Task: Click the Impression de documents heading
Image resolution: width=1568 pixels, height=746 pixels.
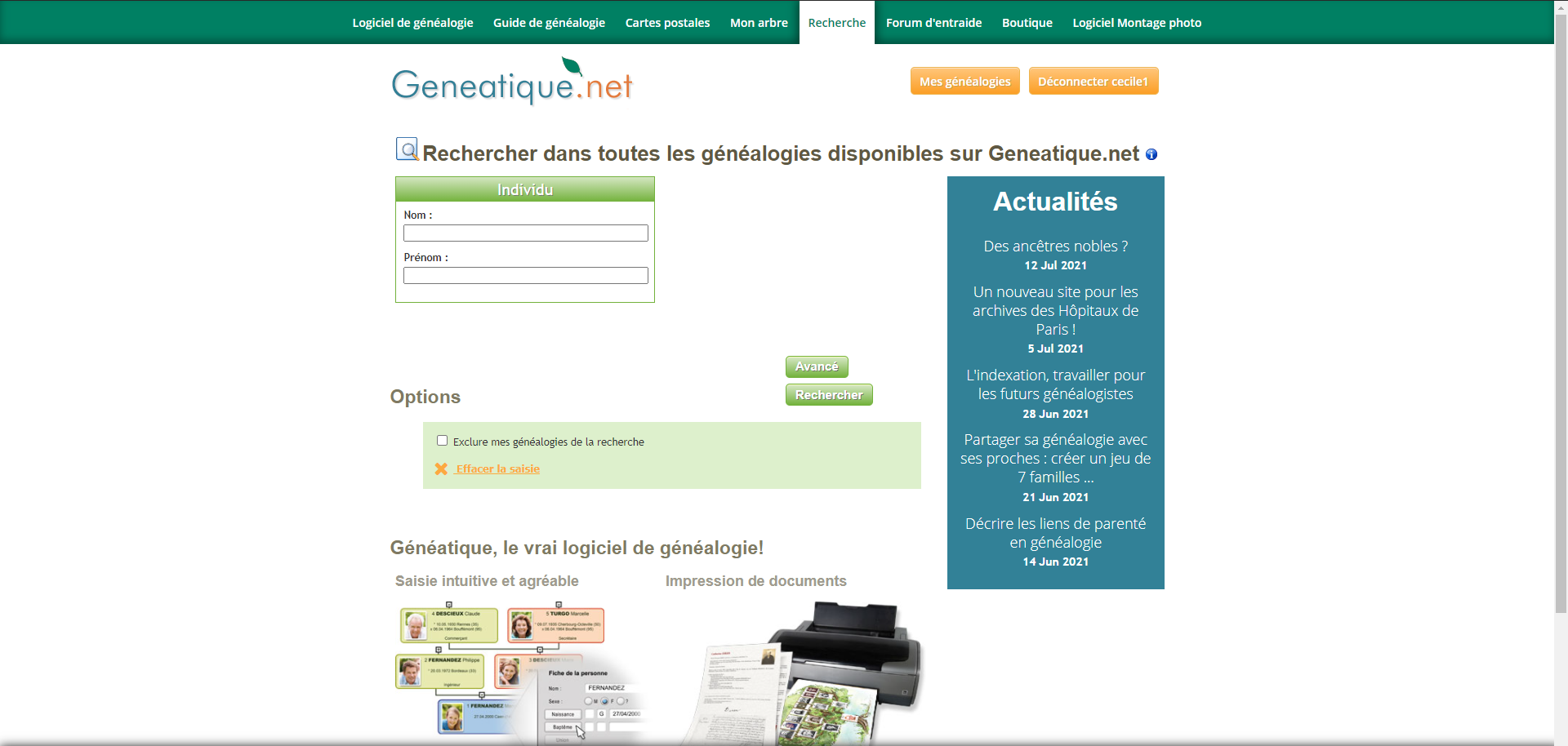Action: click(x=755, y=581)
